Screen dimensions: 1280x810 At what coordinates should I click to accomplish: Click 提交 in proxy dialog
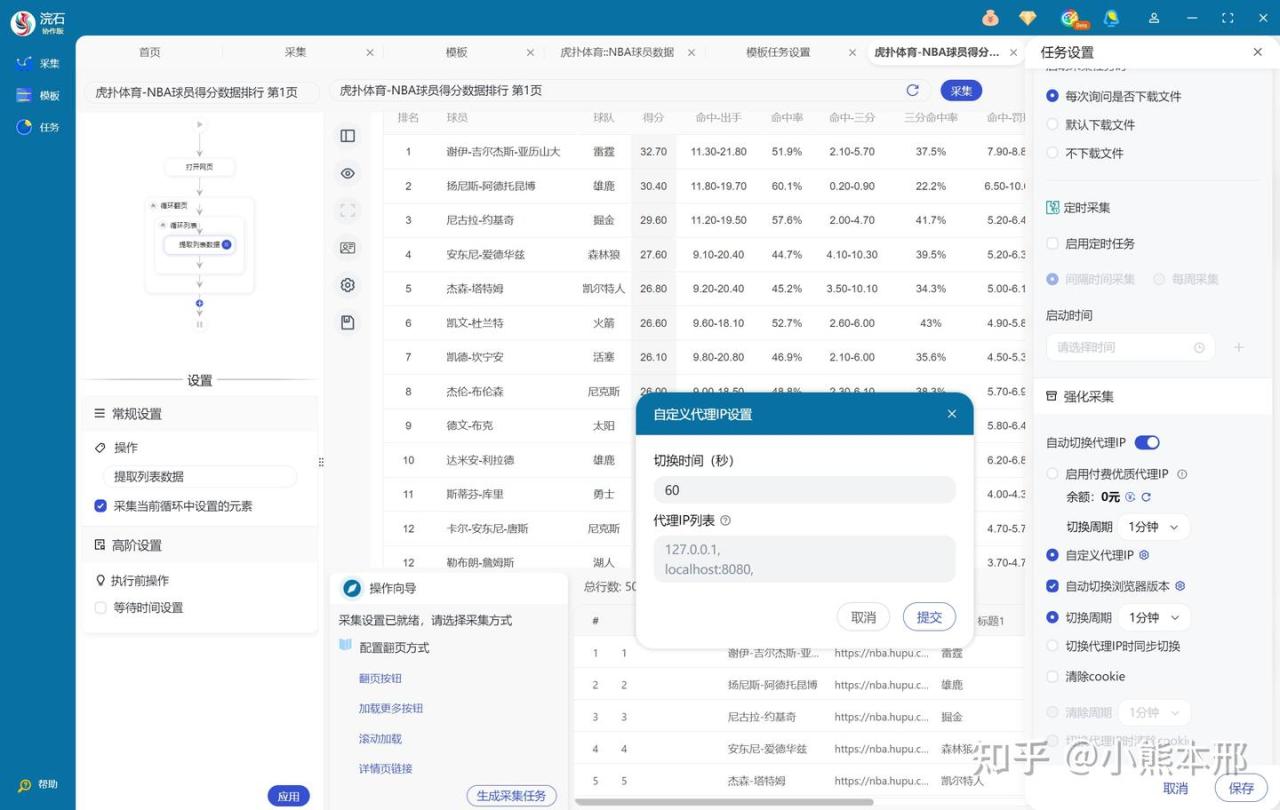point(929,617)
